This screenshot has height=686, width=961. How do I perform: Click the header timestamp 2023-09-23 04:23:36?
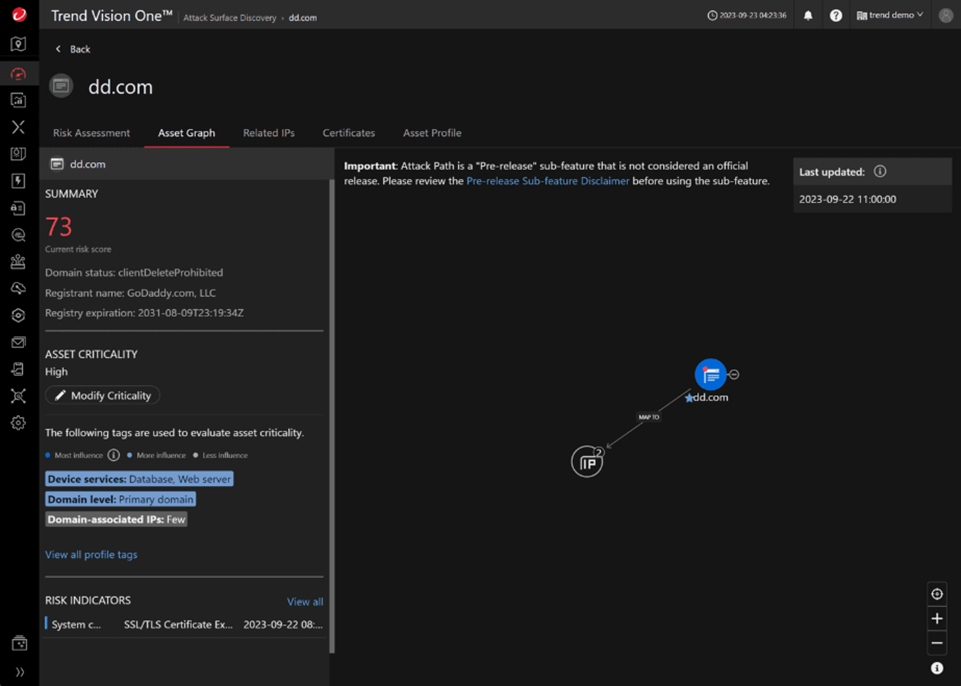click(747, 15)
